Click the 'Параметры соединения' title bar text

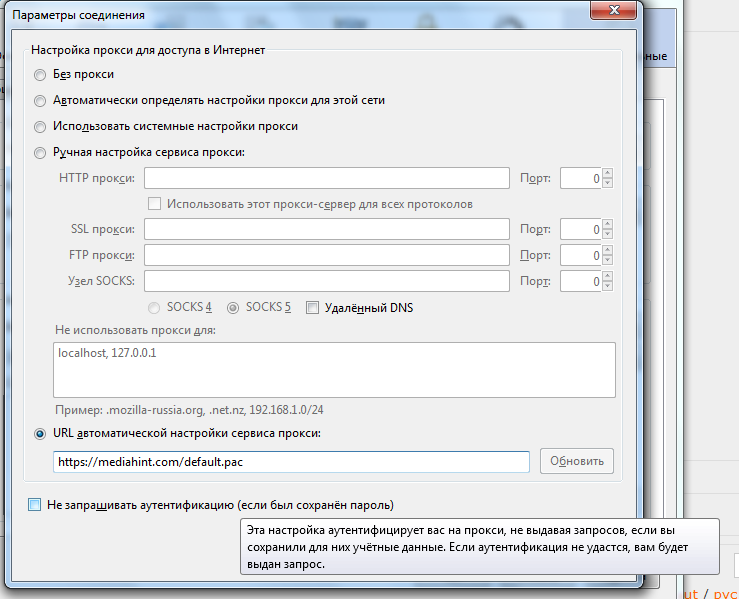click(78, 15)
